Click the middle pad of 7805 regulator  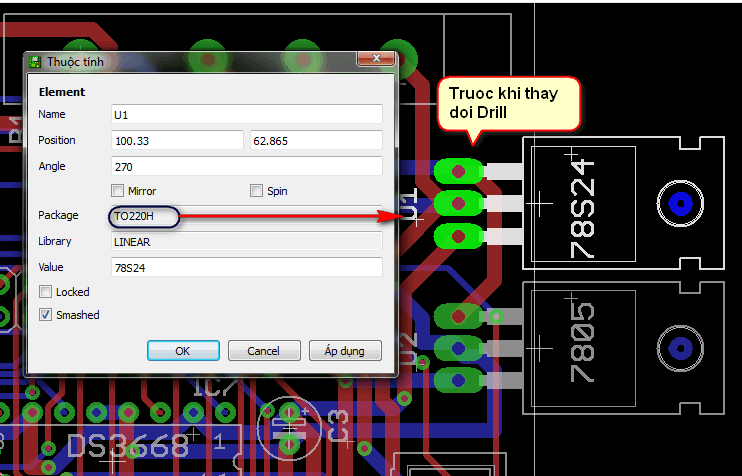[x=458, y=349]
